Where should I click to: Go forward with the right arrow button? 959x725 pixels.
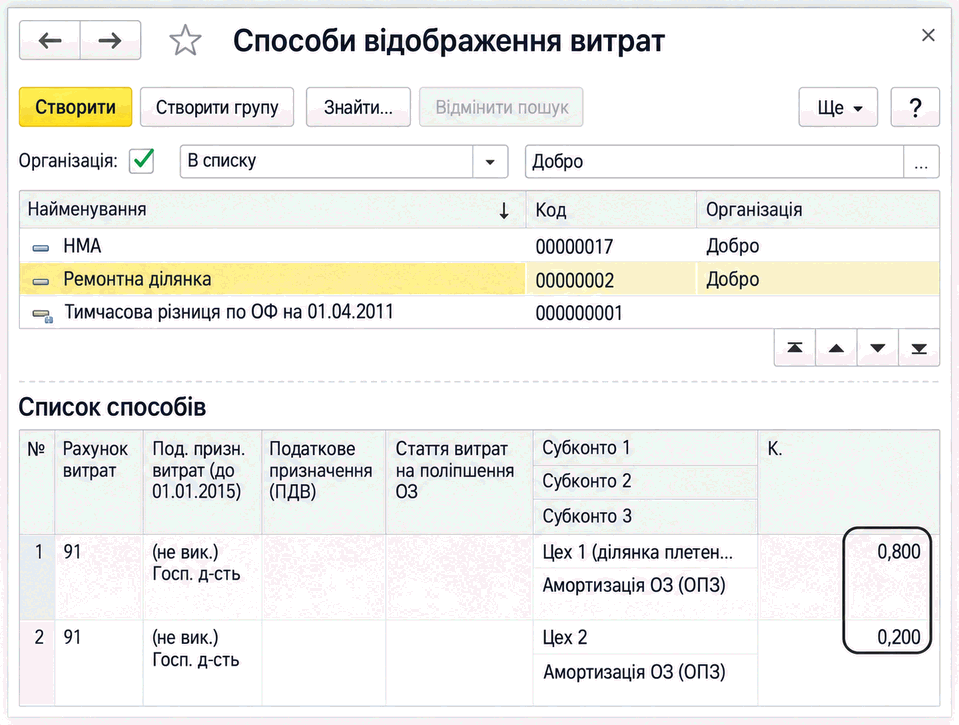[x=111, y=40]
